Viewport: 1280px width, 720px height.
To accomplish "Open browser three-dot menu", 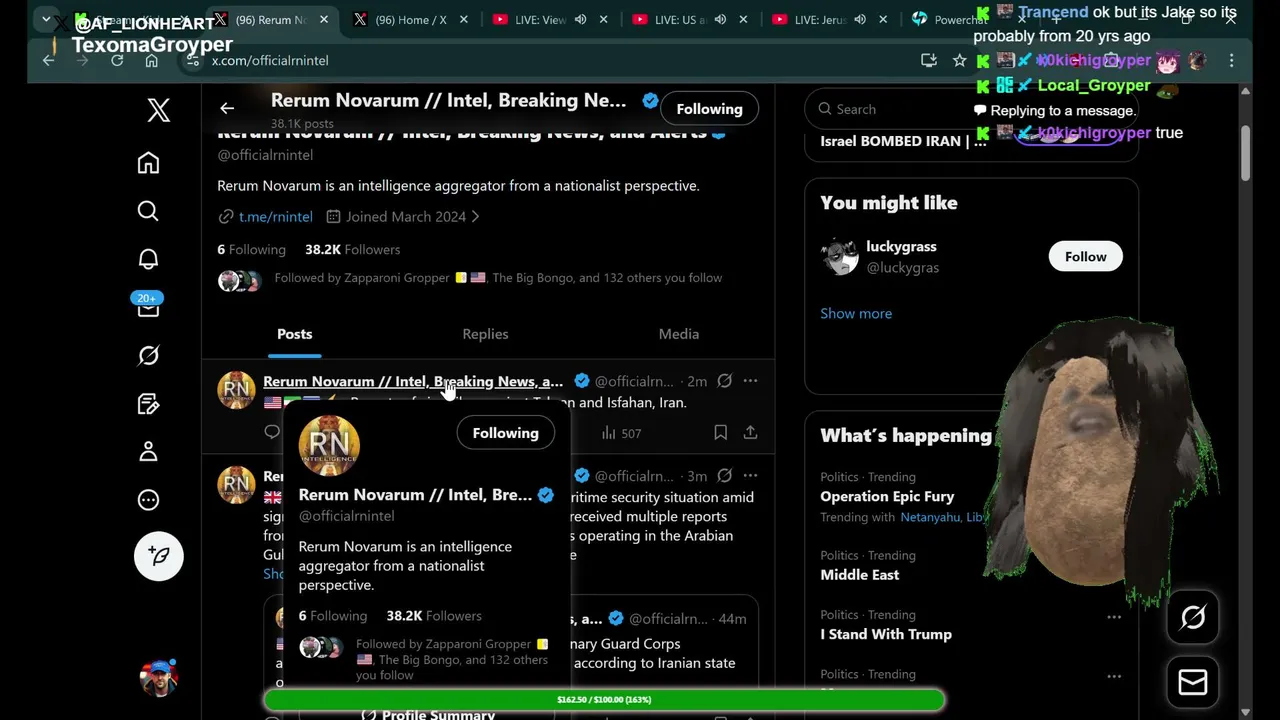I will coord(1231,60).
